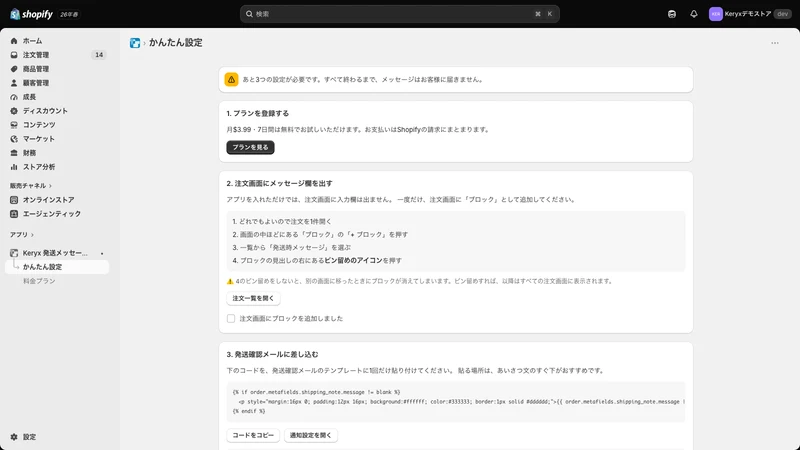Click the 通知設定を開く button

(311, 435)
